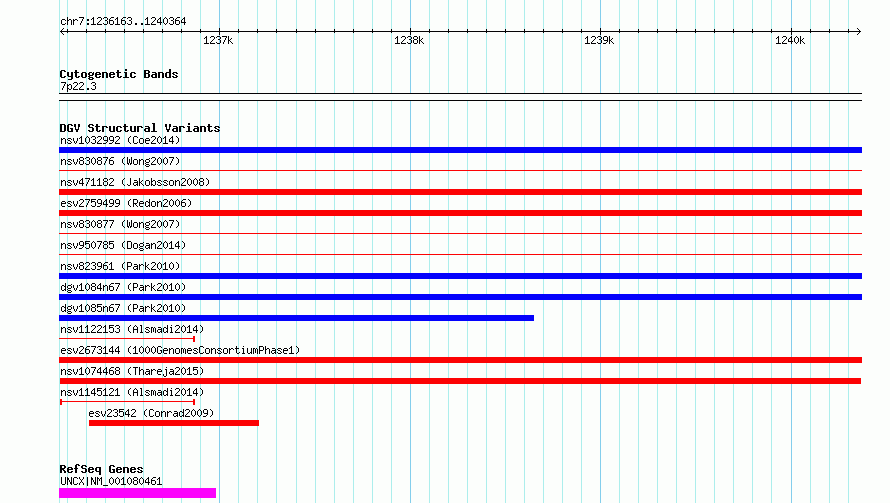Click the nsv950785 (Dogan2014) variant label
This screenshot has height=503, width=890.
tap(123, 245)
